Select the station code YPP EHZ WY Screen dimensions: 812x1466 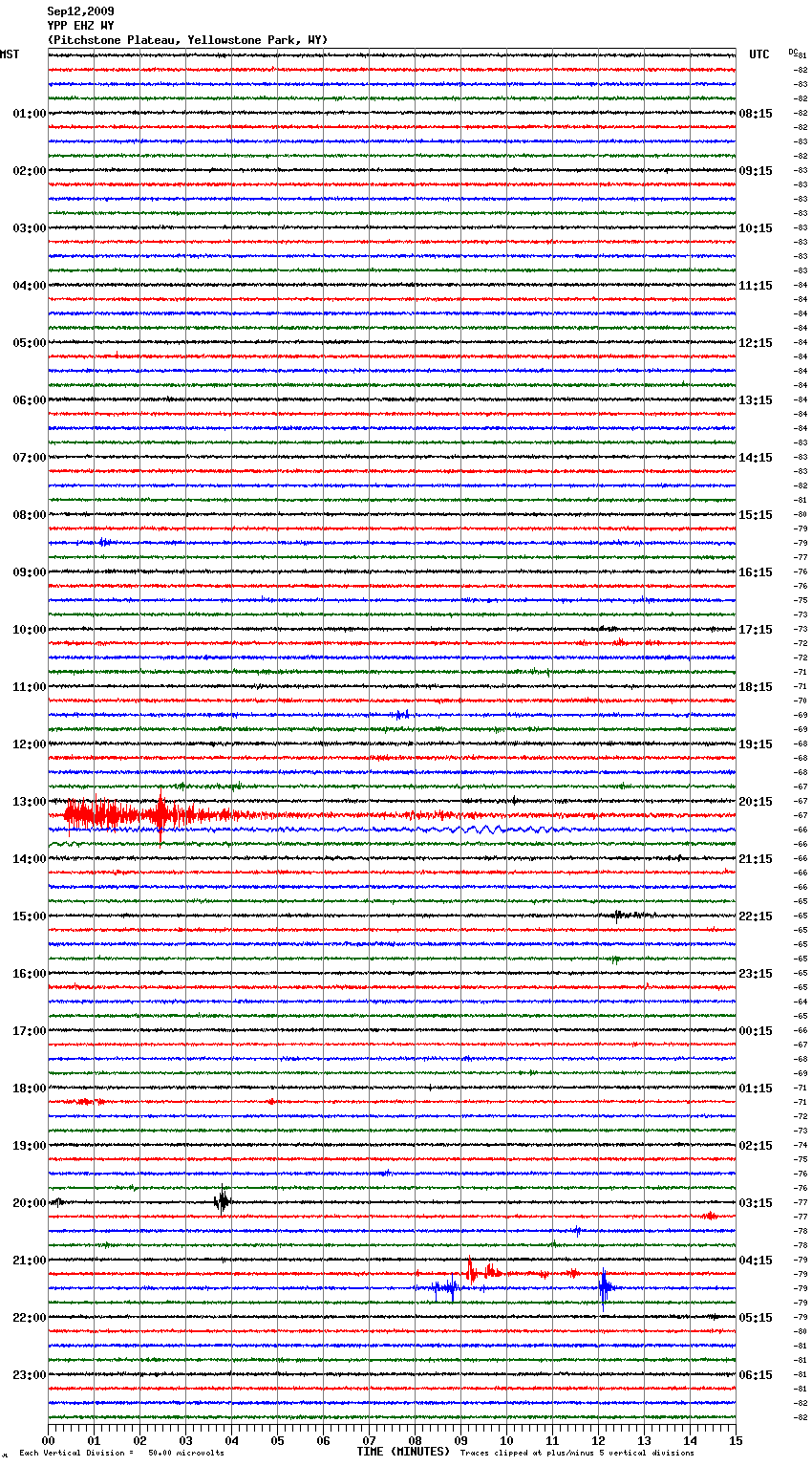(80, 26)
